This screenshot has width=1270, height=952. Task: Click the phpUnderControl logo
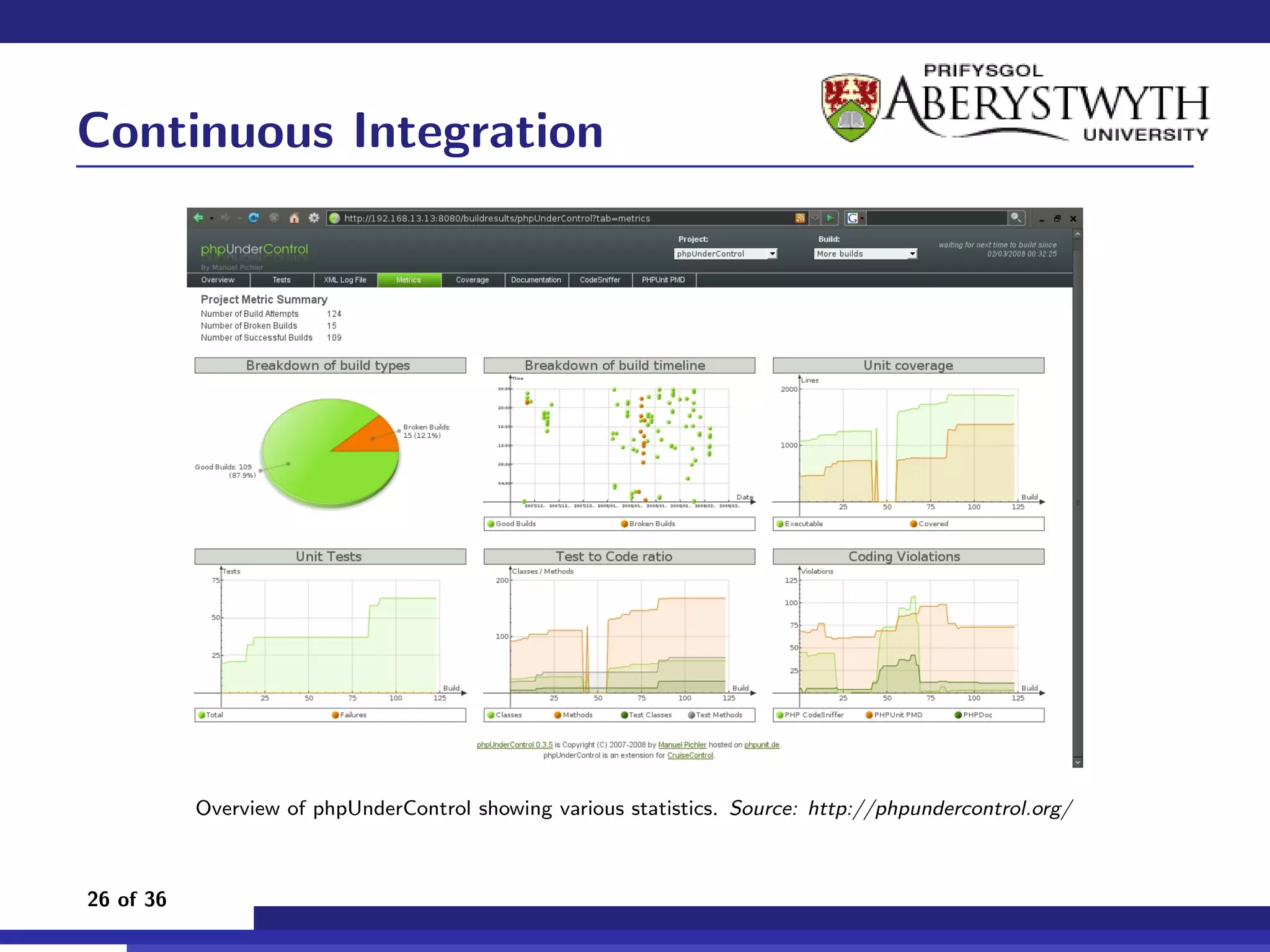tap(254, 249)
